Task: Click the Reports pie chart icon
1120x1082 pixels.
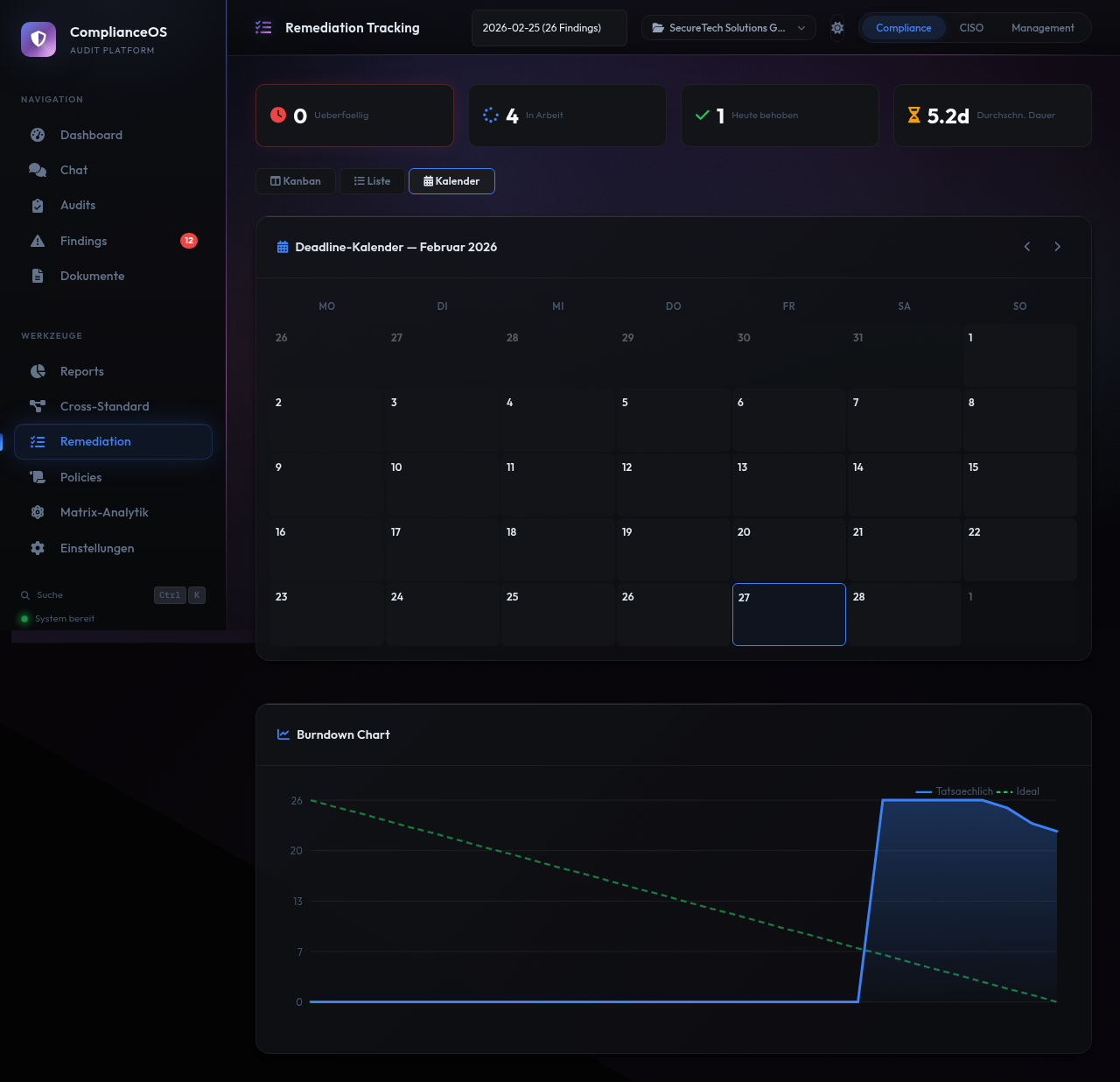Action: click(38, 371)
